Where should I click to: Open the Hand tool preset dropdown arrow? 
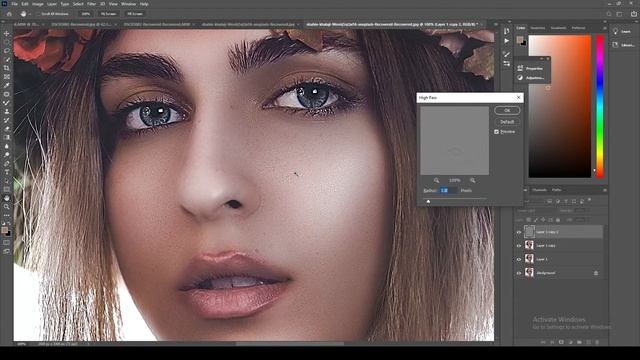[x=30, y=14]
